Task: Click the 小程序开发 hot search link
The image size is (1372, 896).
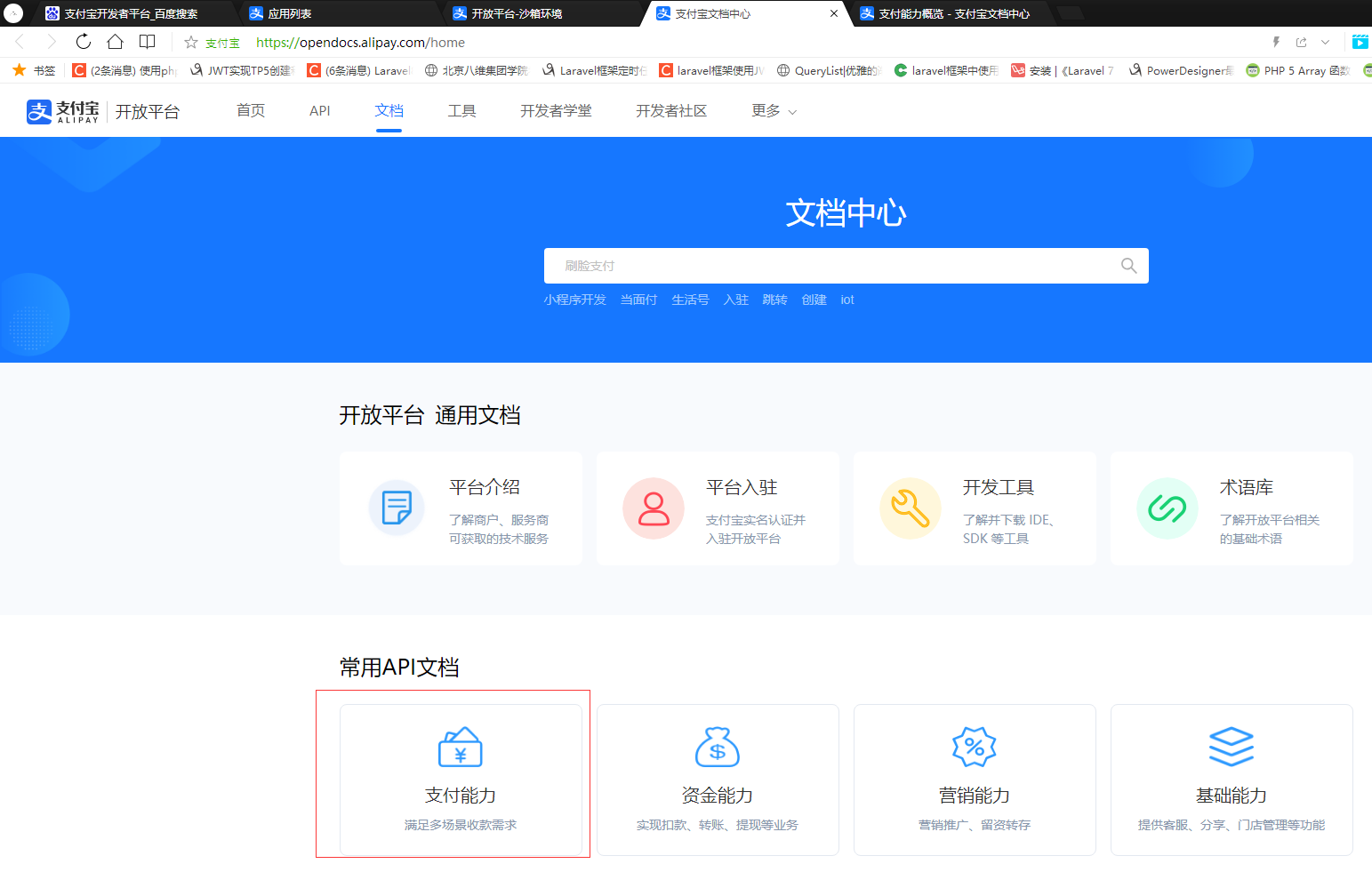Action: (574, 300)
